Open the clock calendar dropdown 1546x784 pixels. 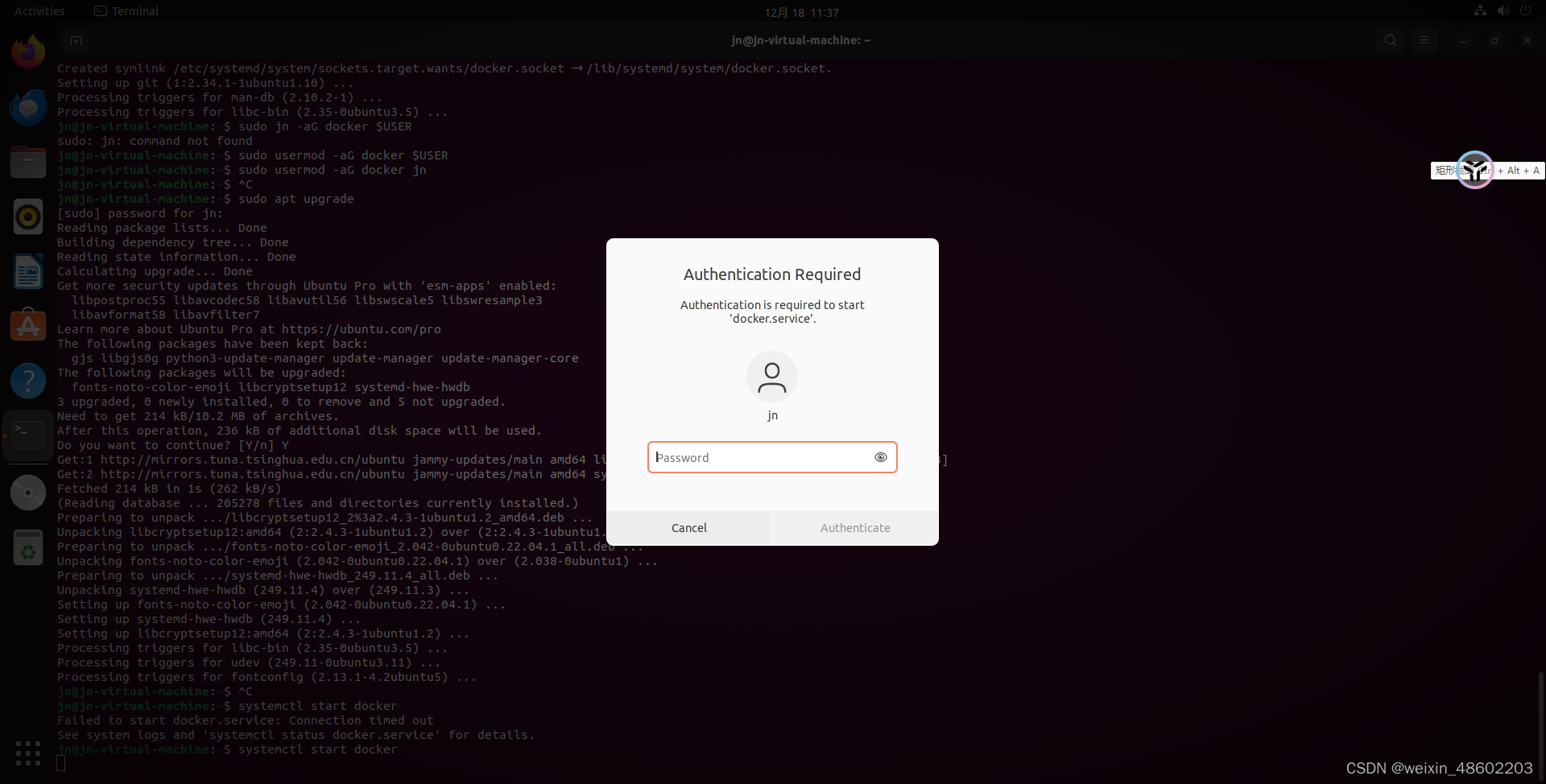click(801, 12)
